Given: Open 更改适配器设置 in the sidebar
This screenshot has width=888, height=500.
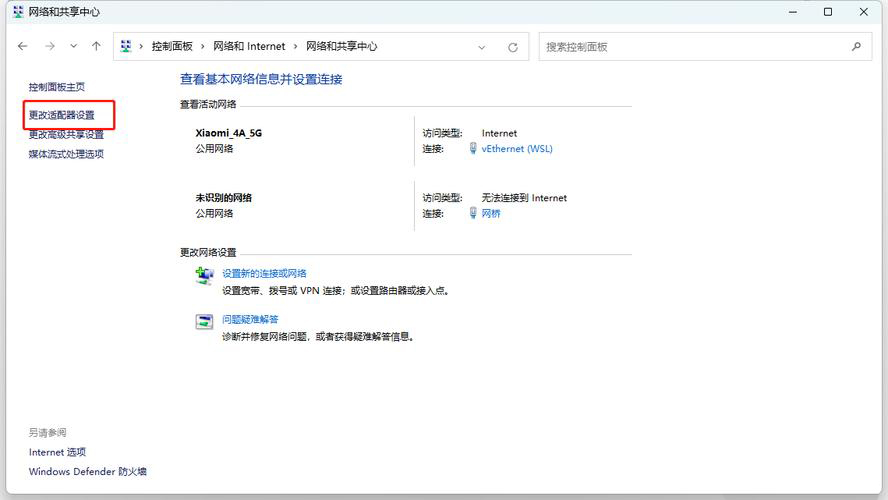Looking at the screenshot, I should [62, 115].
